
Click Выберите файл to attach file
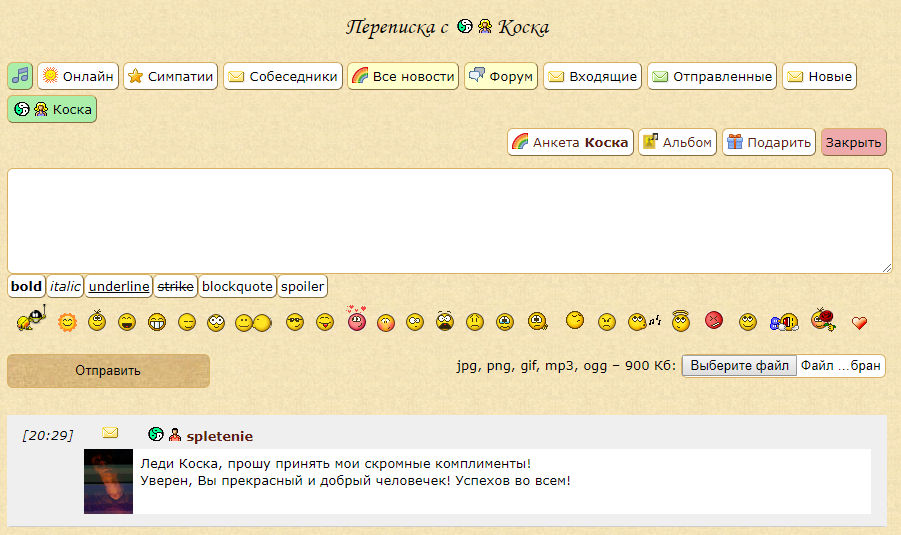pos(739,366)
